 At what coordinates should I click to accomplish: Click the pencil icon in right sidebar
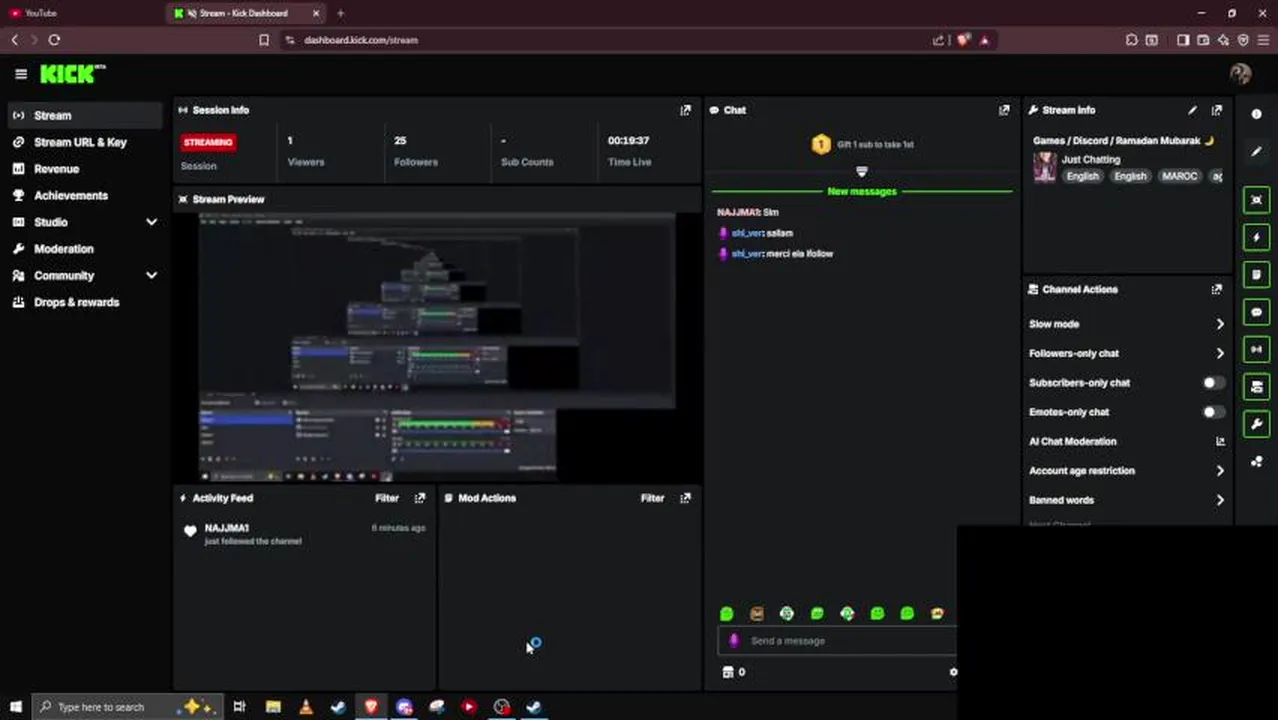coord(1257,151)
